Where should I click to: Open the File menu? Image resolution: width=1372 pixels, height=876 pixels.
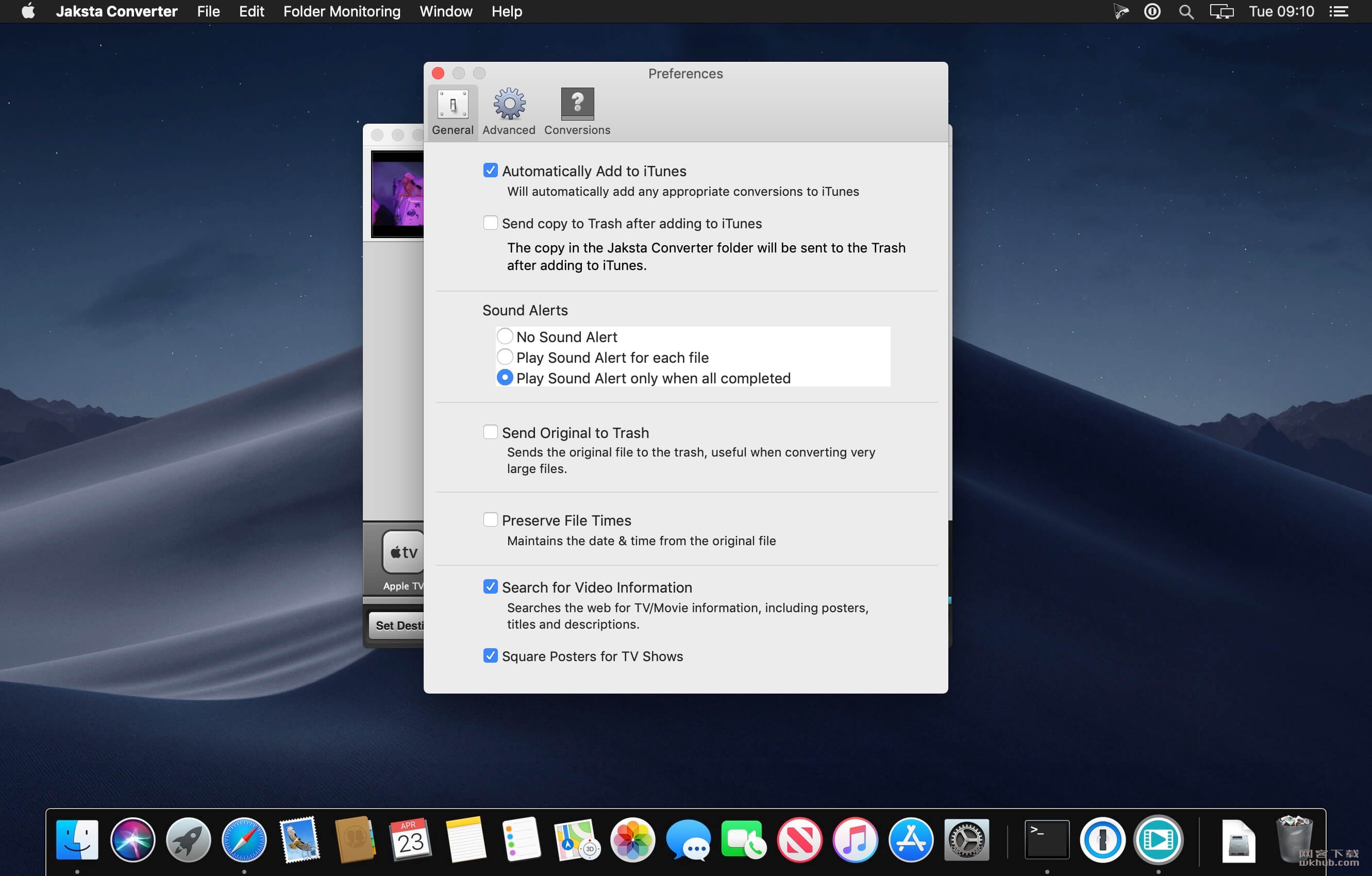tap(209, 11)
